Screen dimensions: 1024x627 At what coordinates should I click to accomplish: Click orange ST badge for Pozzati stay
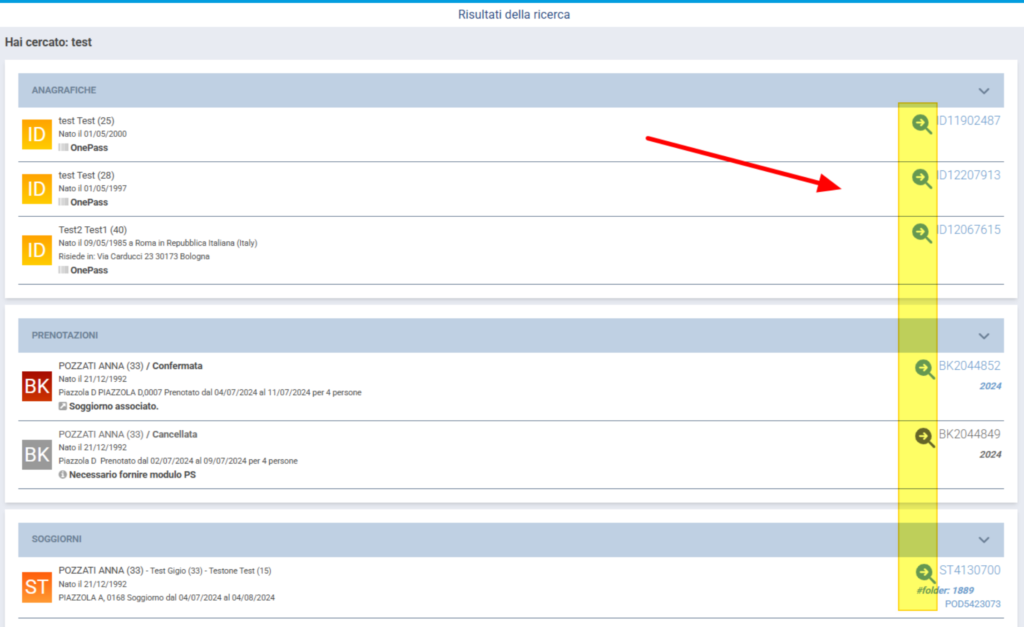(x=37, y=586)
